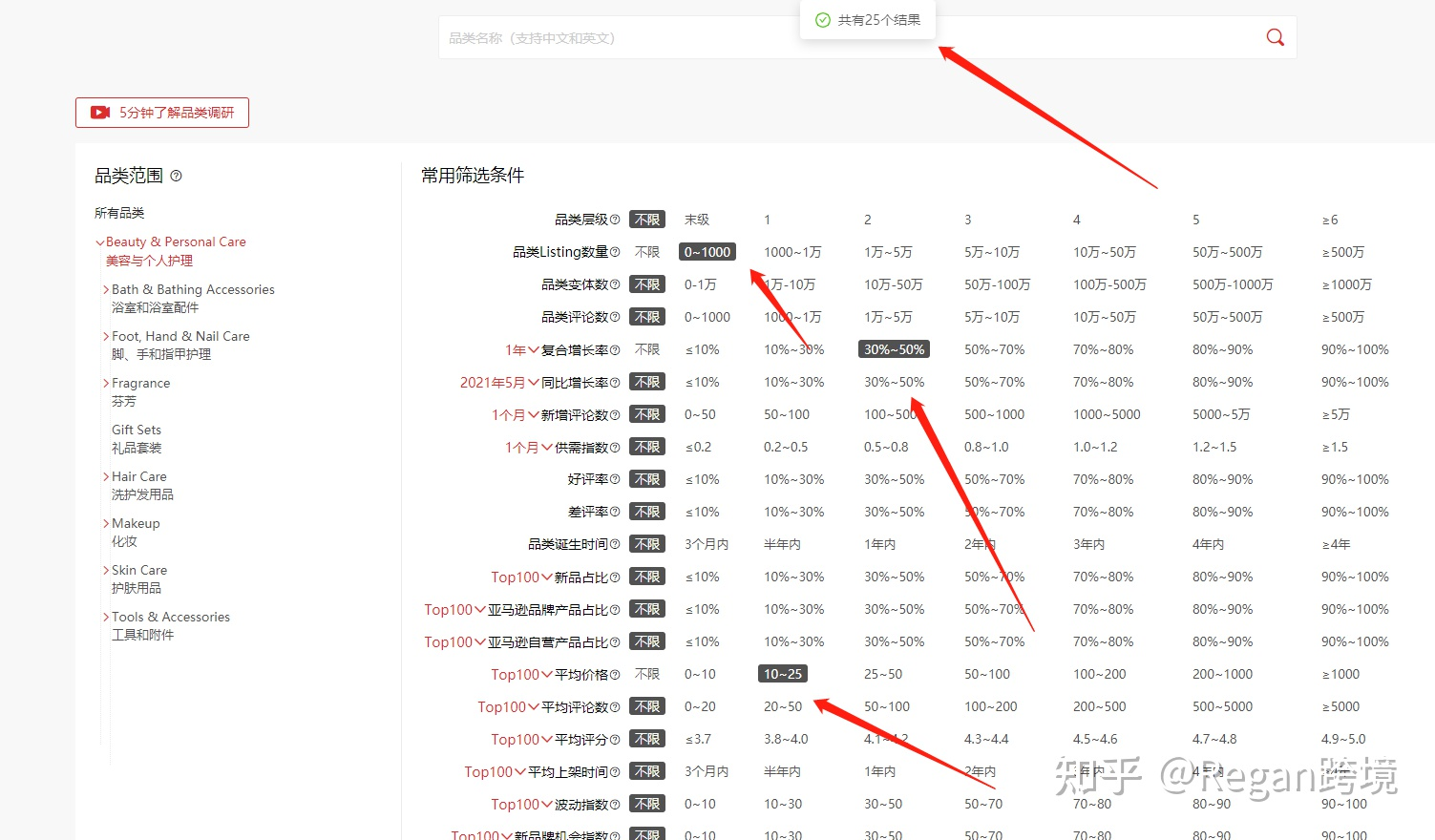
Task: Select 末级 for 品类层级
Action: (697, 219)
